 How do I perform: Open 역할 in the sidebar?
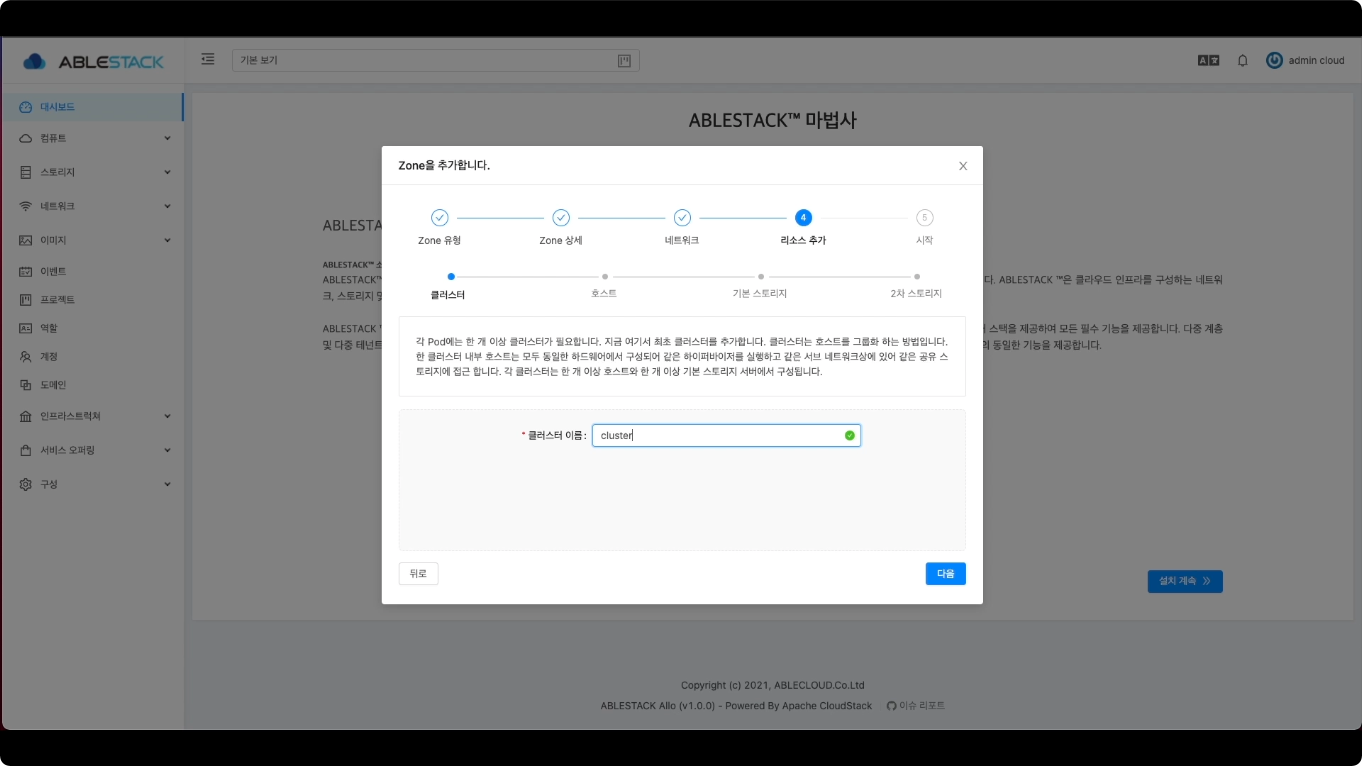[92, 328]
